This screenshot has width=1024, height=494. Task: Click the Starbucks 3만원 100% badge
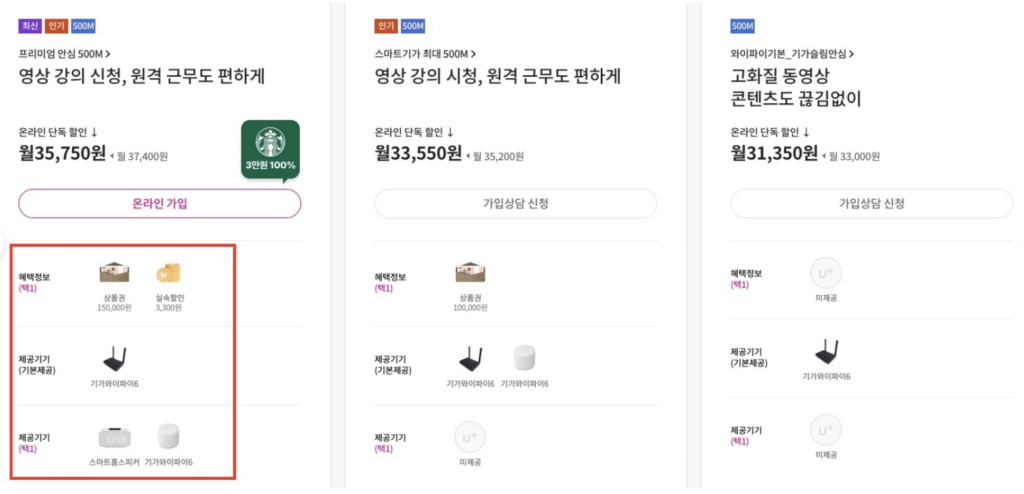click(269, 149)
